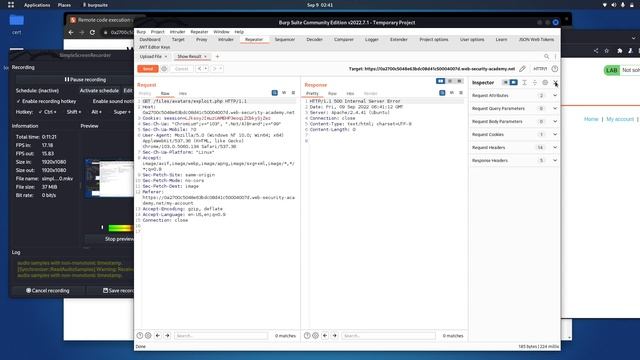Open Response panel hamburger menu
Screen dimensions: 640x360
pos(461,93)
